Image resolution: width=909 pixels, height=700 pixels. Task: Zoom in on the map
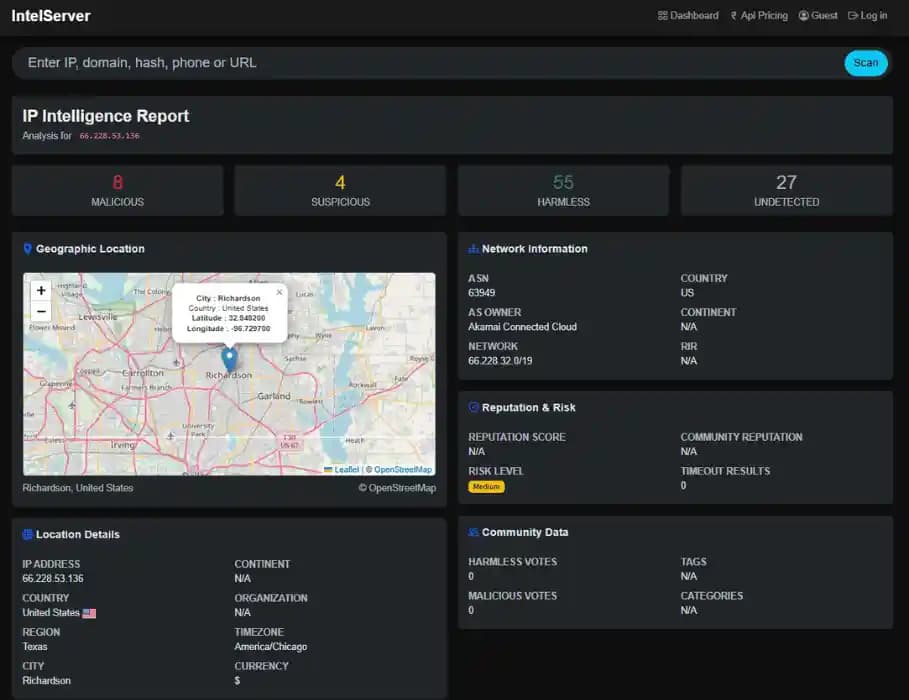(40, 290)
